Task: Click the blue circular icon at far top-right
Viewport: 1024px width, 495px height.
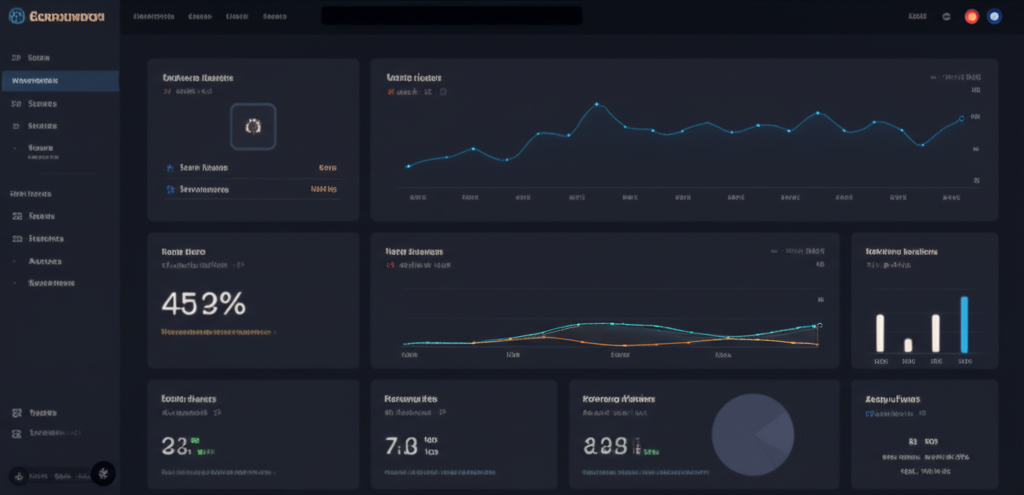Action: (x=994, y=17)
